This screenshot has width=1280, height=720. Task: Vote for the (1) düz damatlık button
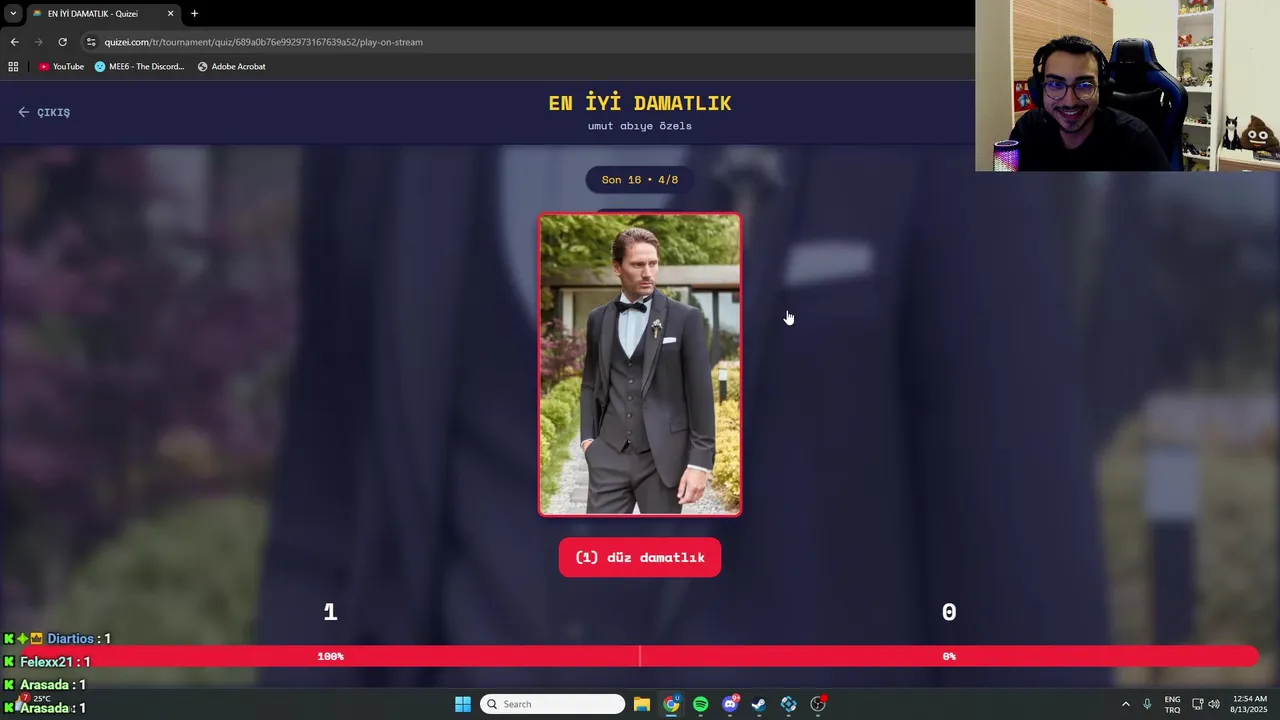click(x=640, y=558)
